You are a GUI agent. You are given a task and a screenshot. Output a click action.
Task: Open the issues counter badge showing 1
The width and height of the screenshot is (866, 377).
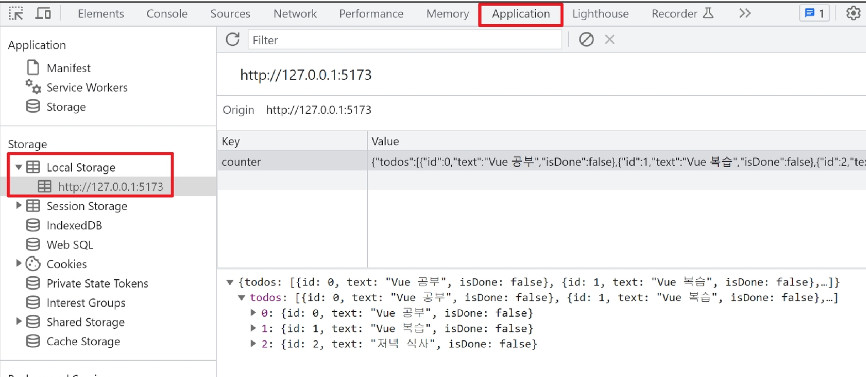(x=814, y=14)
